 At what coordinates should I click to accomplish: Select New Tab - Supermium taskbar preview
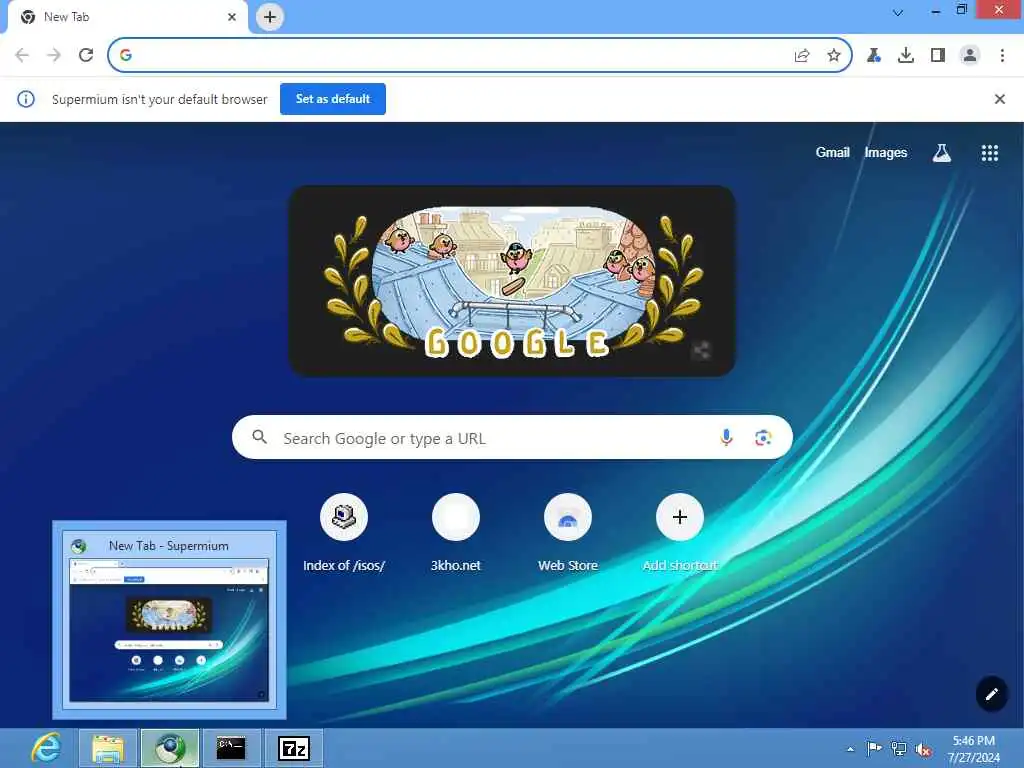(169, 620)
